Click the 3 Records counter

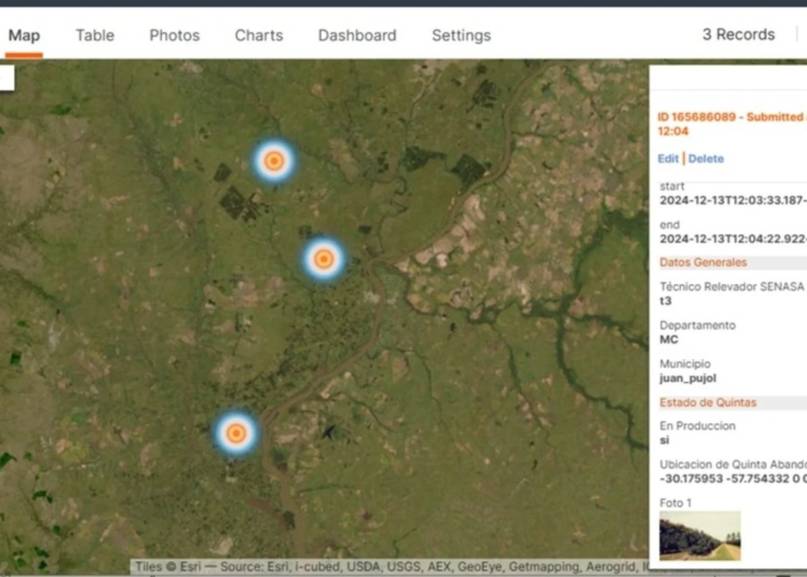click(x=740, y=34)
